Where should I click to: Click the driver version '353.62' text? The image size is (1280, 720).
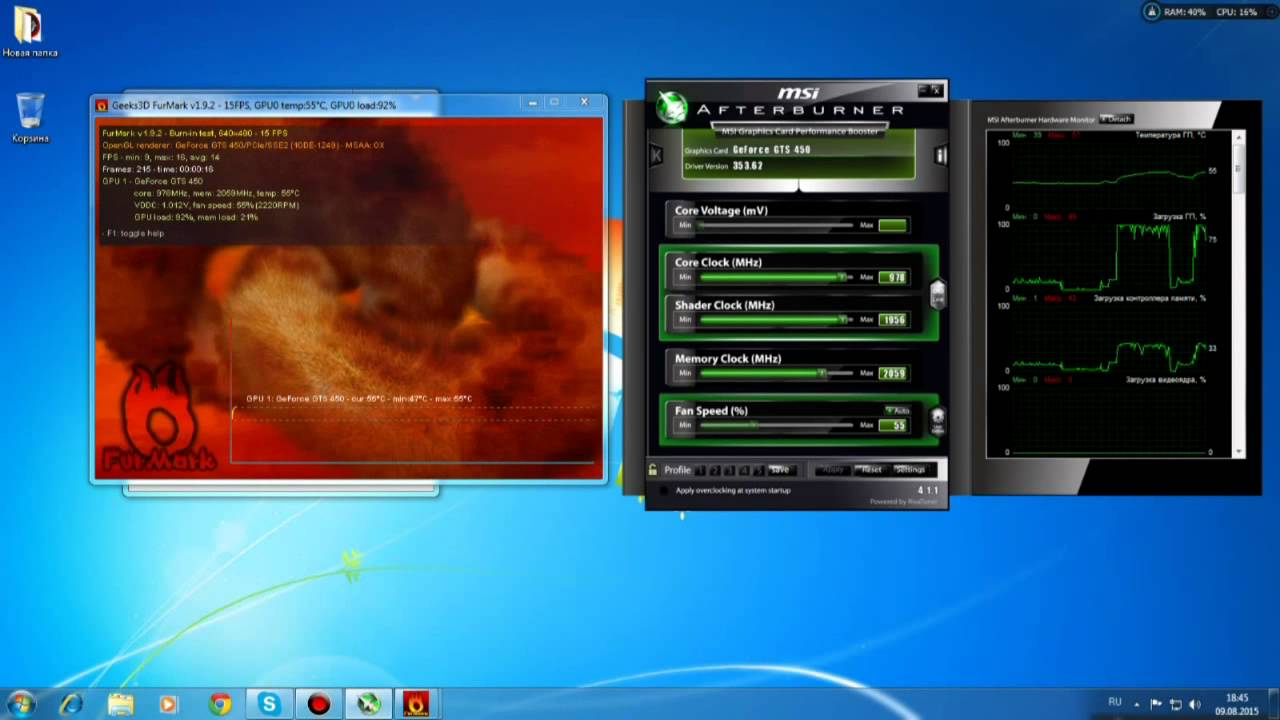click(x=747, y=166)
